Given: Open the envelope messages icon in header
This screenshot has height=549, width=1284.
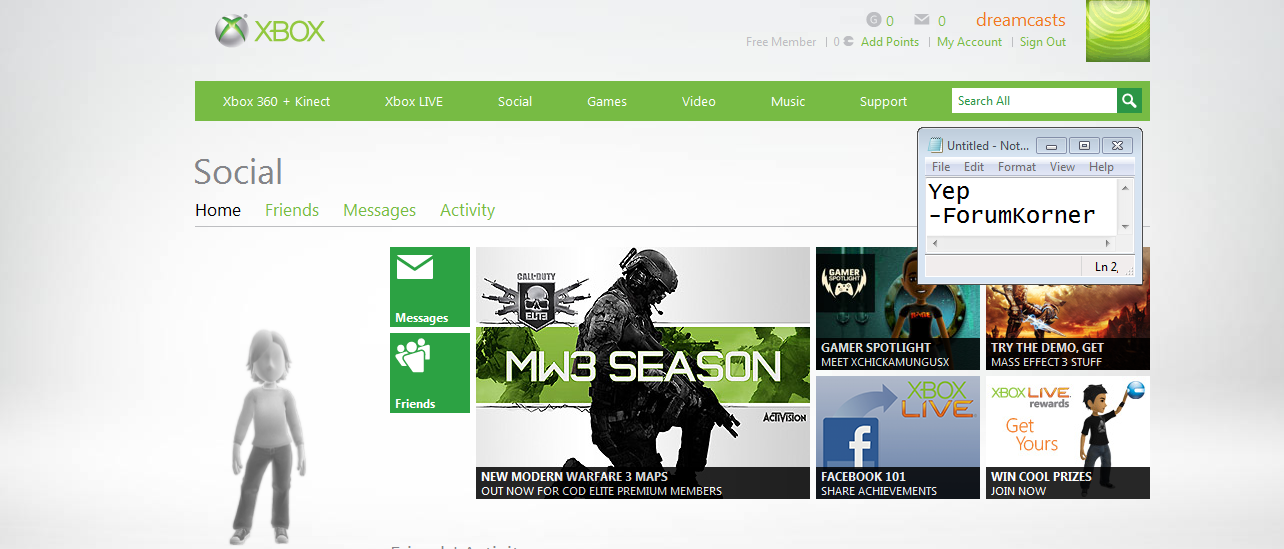Looking at the screenshot, I should (x=922, y=20).
